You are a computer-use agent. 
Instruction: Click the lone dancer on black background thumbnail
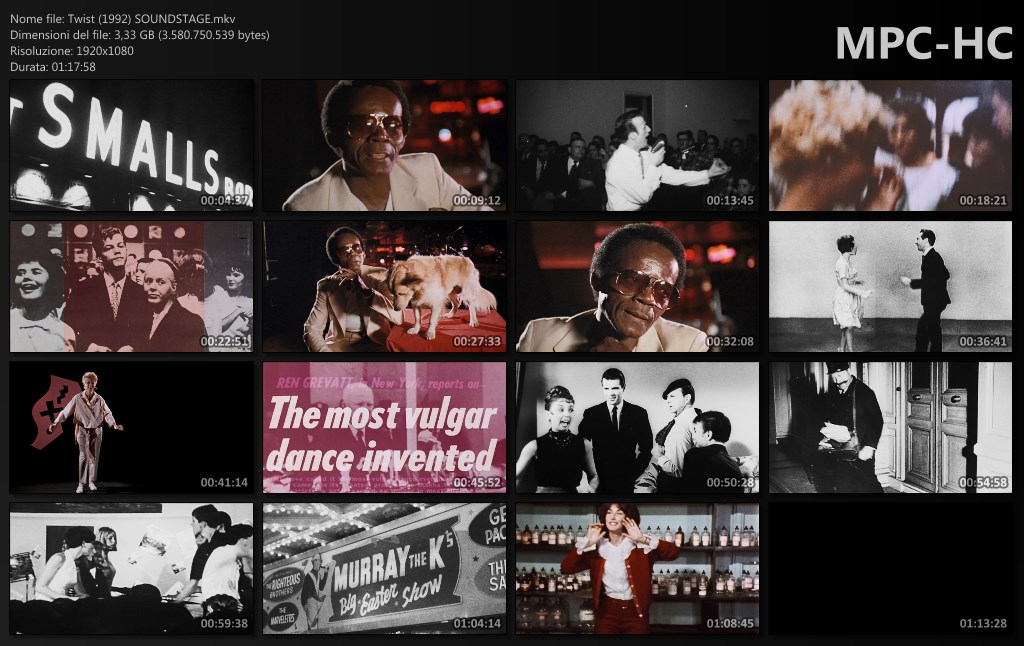(x=132, y=428)
